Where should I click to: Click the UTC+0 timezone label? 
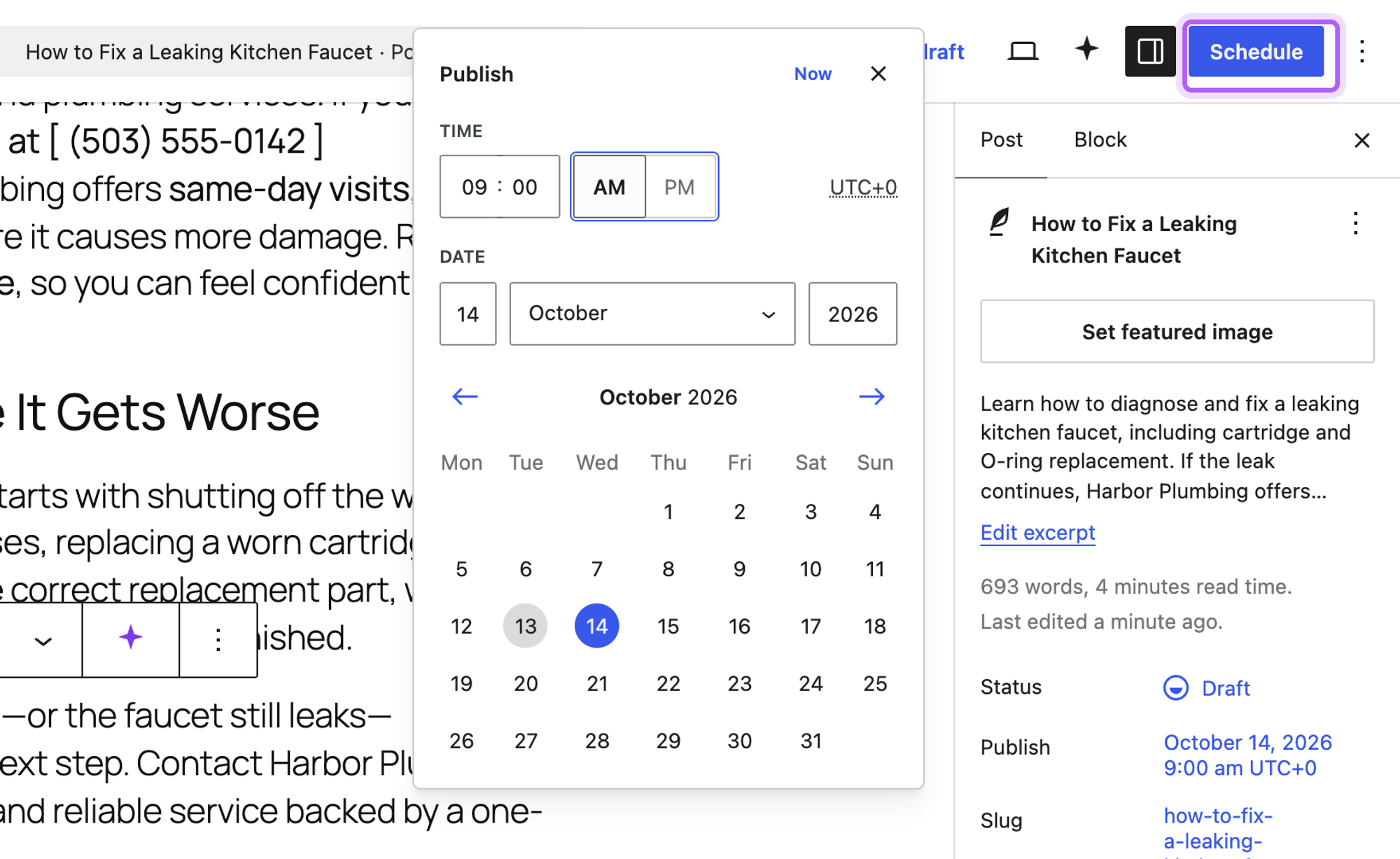click(x=863, y=187)
